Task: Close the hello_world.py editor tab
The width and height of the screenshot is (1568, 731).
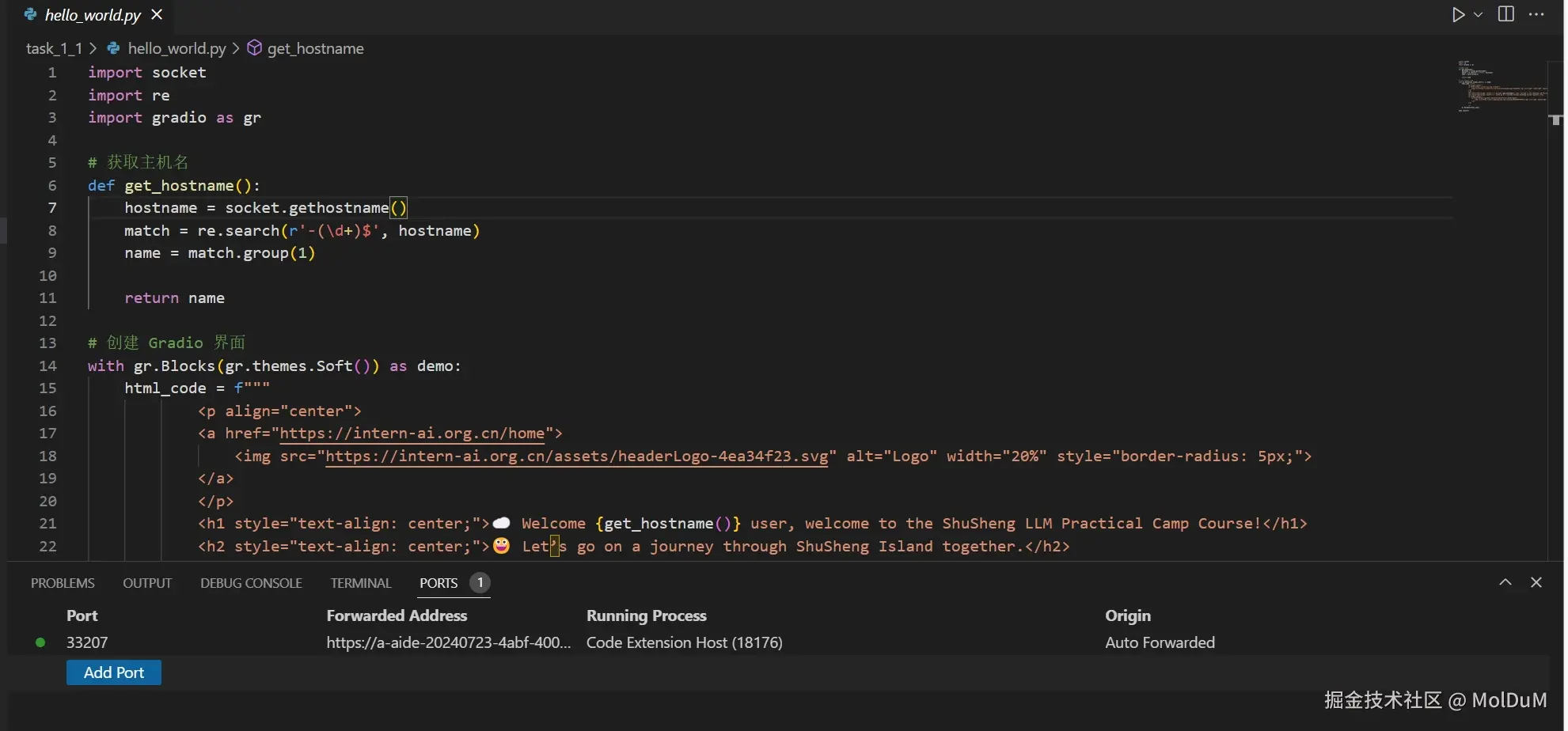Action: pos(157,14)
